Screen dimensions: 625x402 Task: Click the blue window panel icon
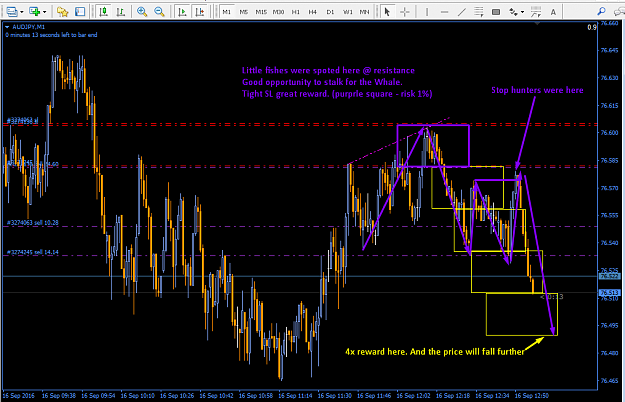pos(80,12)
